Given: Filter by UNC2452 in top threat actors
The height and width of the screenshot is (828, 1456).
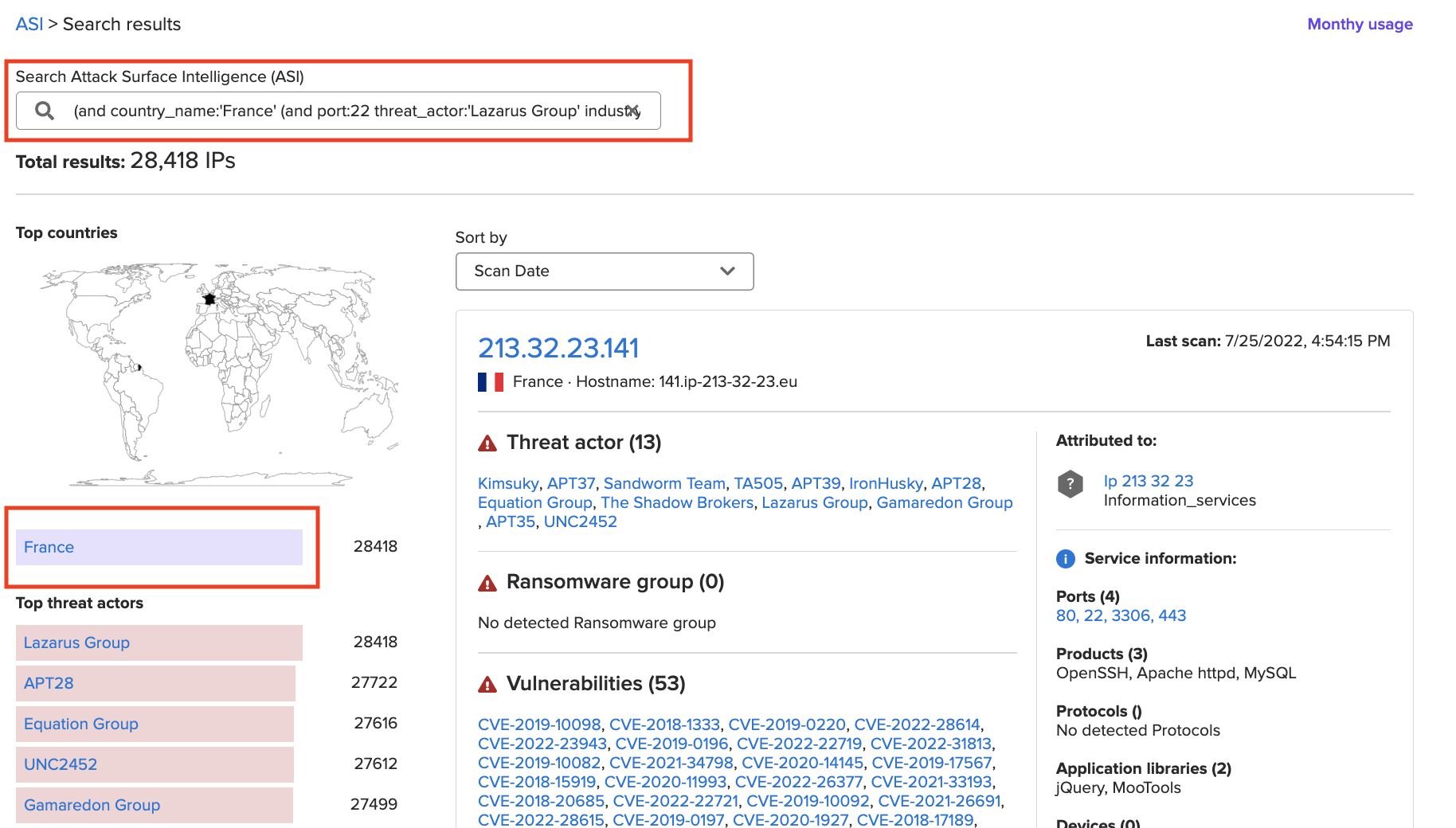Looking at the screenshot, I should click(x=155, y=764).
